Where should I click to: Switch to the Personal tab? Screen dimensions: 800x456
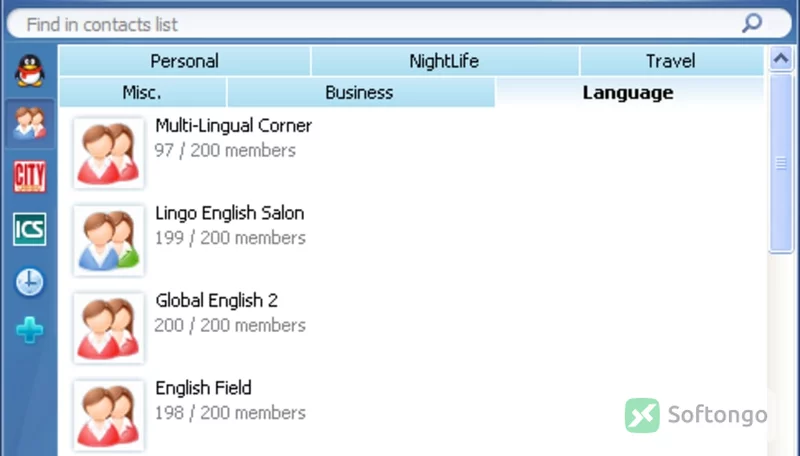pyautogui.click(x=185, y=61)
